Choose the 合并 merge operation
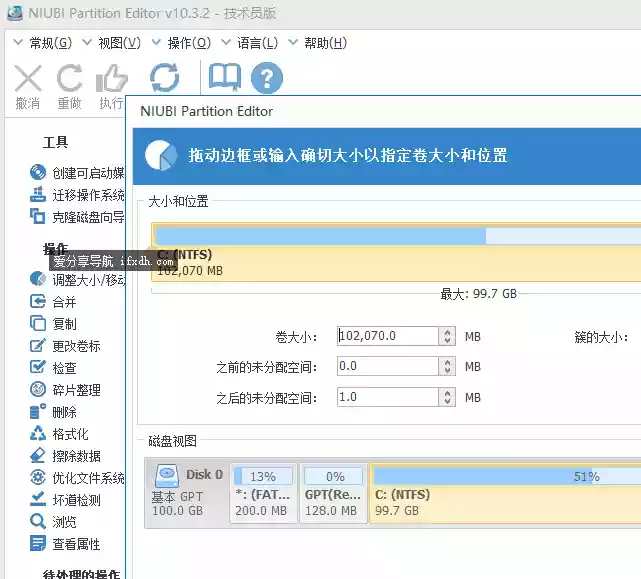 53,302
